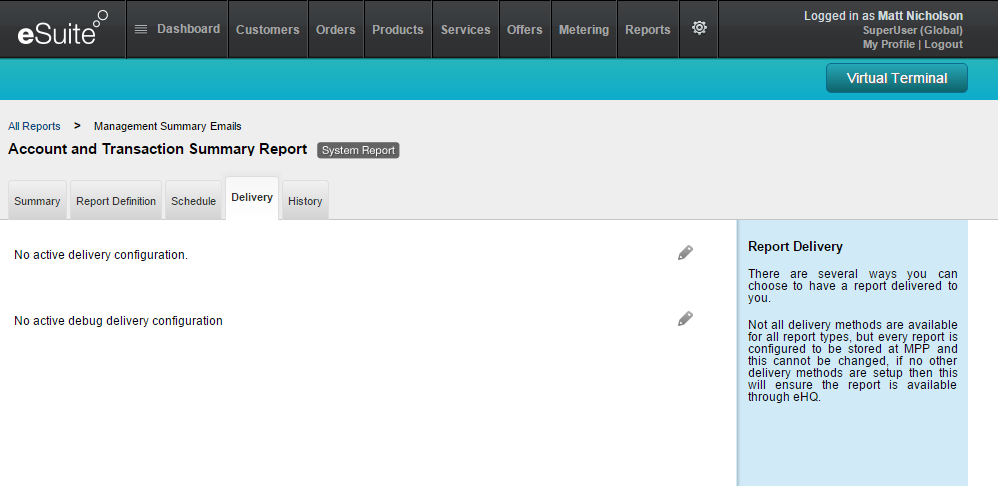Open the Dashboard menu
This screenshot has height=486, width=998.
(177, 29)
